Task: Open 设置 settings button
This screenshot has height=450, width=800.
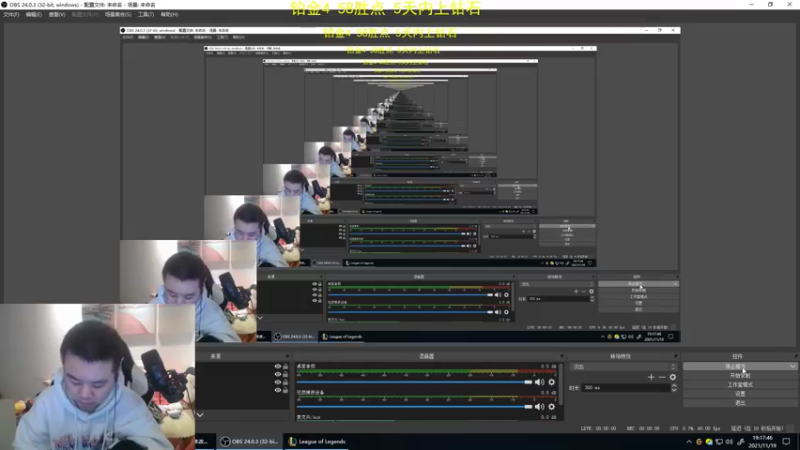Action: (740, 394)
